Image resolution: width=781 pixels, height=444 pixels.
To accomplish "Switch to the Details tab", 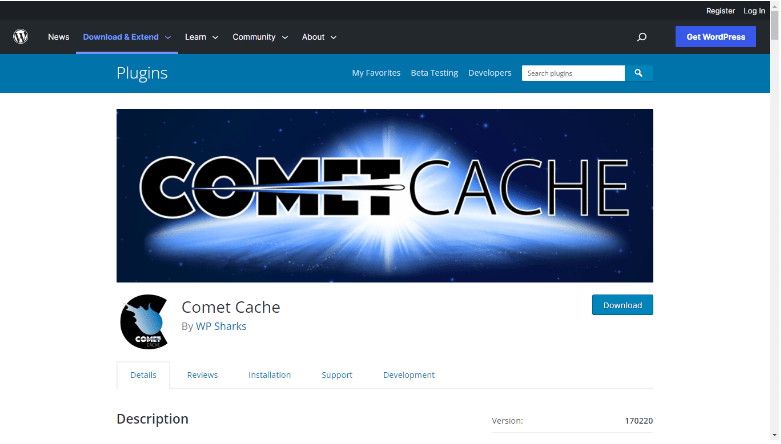I will 143,375.
